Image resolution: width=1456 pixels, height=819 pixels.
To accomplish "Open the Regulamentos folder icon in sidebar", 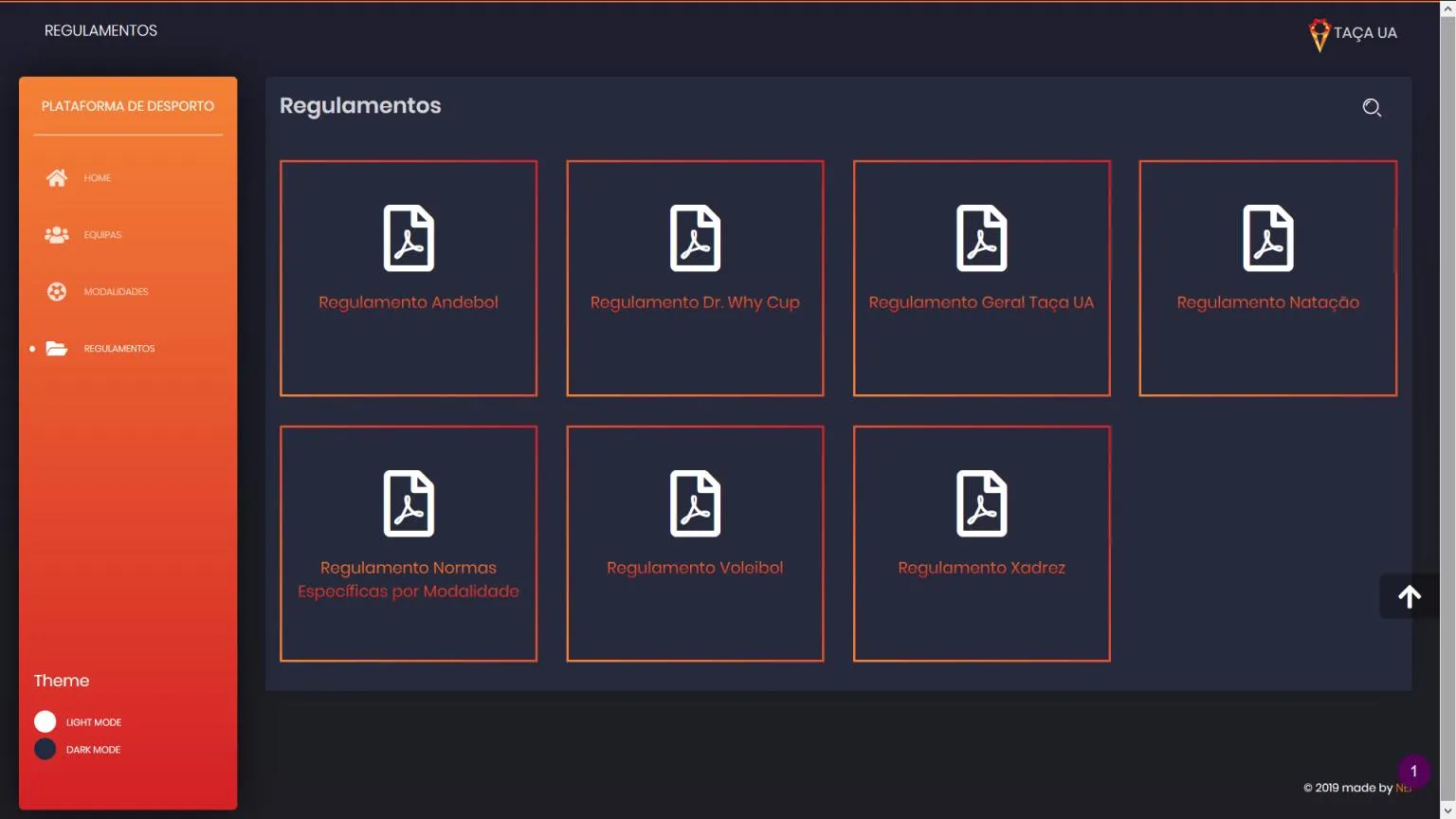I will [57, 349].
